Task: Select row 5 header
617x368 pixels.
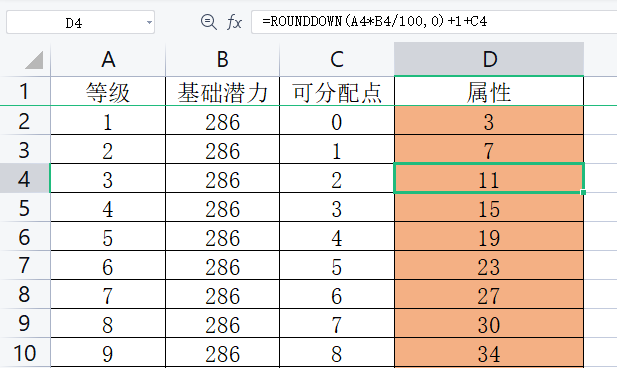Action: pos(25,207)
